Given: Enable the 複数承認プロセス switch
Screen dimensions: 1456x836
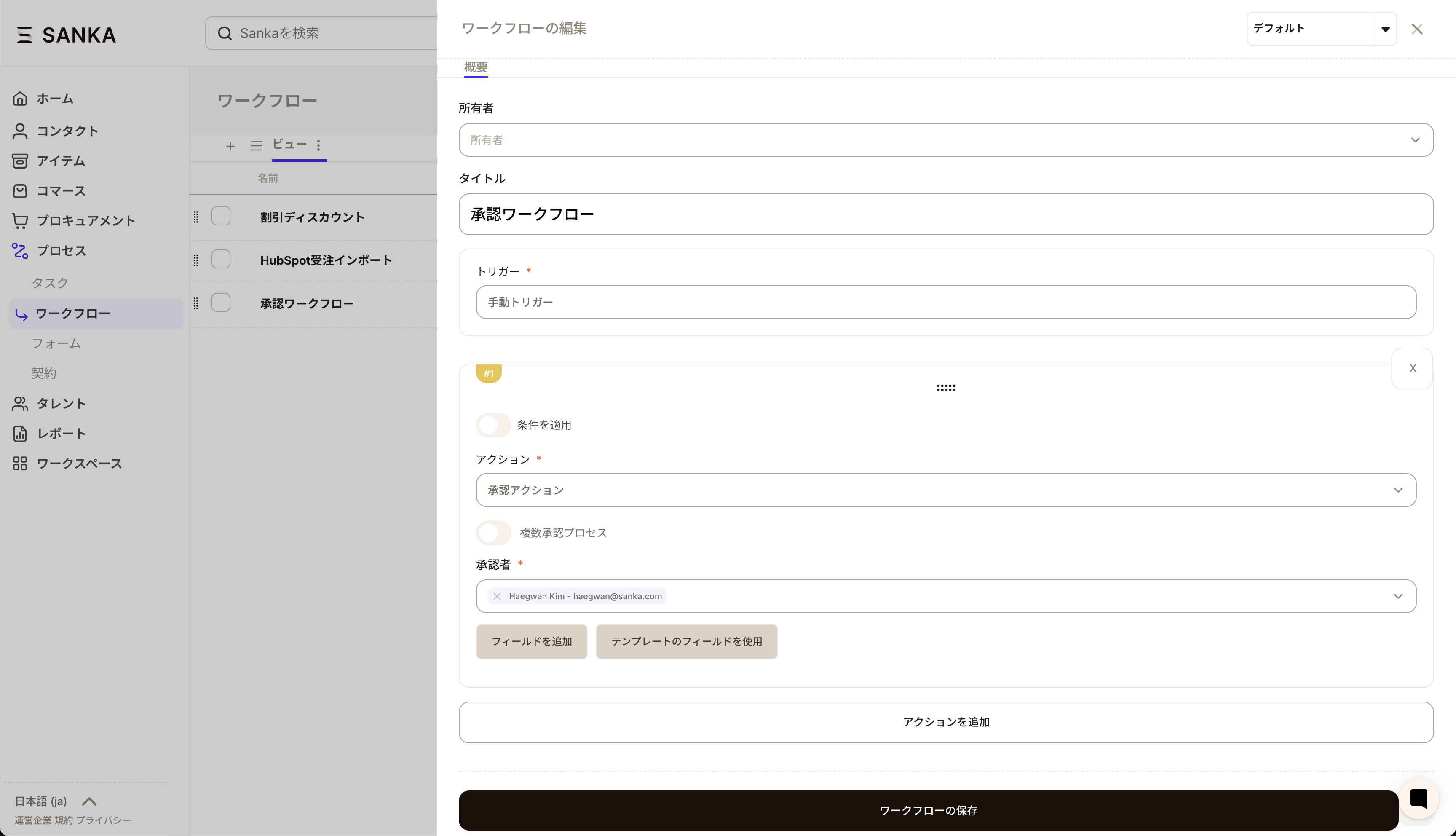Looking at the screenshot, I should 493,533.
